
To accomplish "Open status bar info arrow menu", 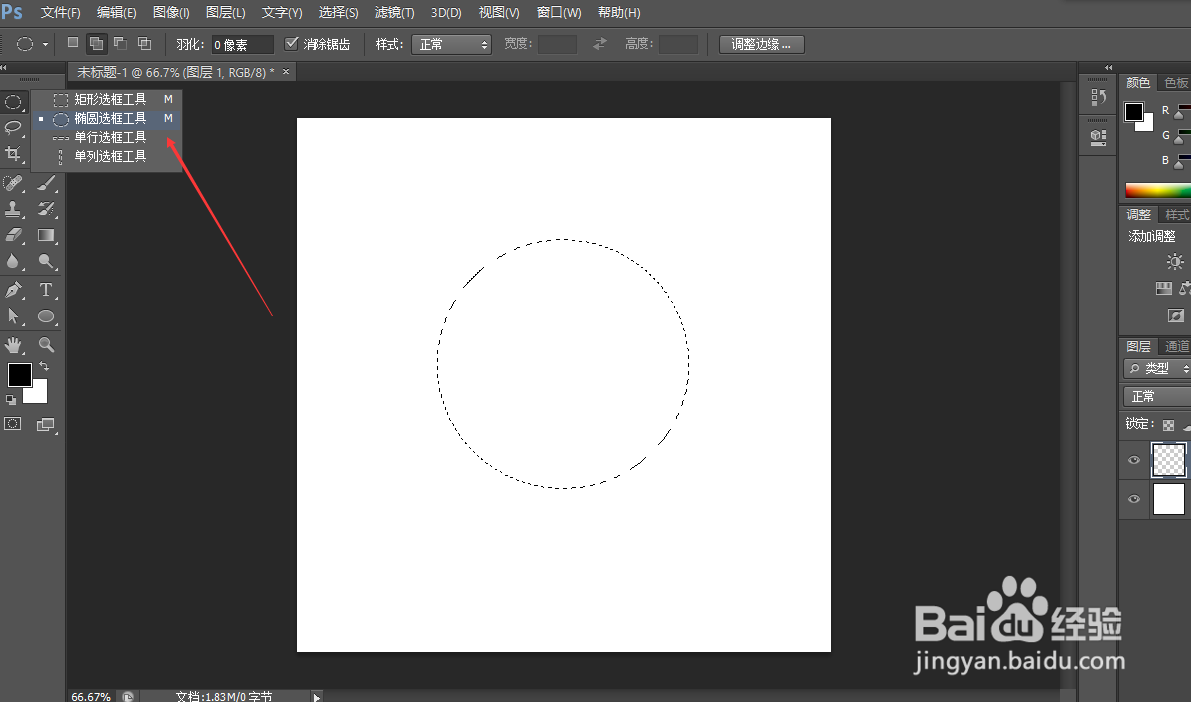I will pos(317,696).
